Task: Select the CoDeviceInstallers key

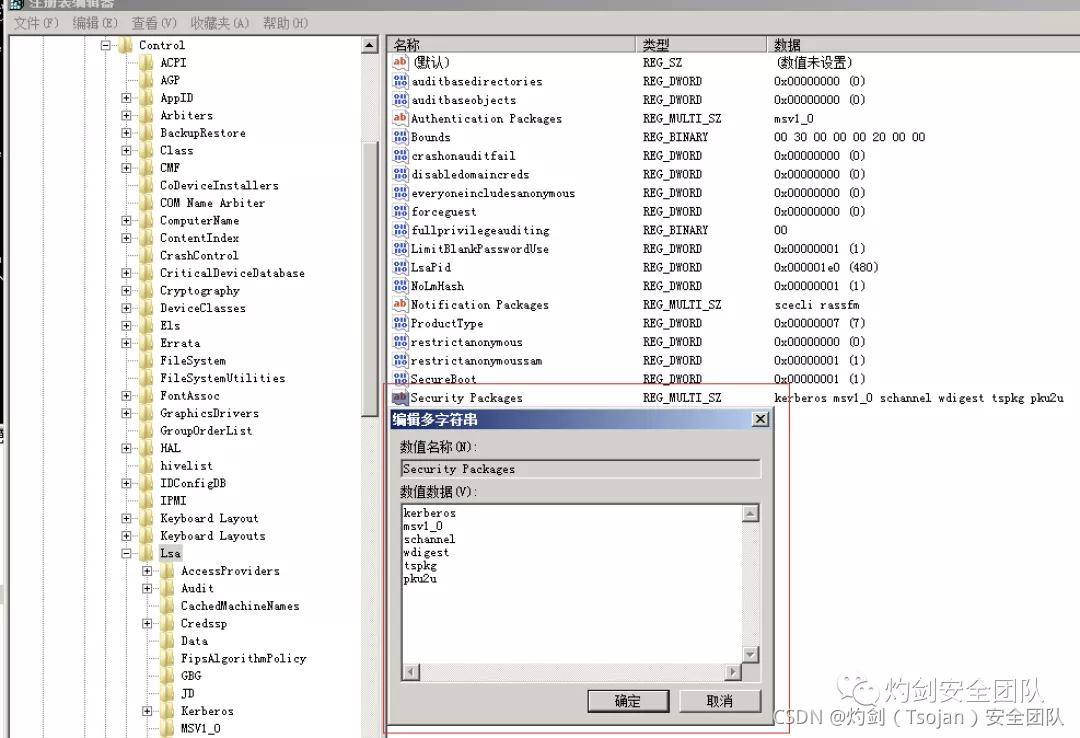Action: (219, 185)
